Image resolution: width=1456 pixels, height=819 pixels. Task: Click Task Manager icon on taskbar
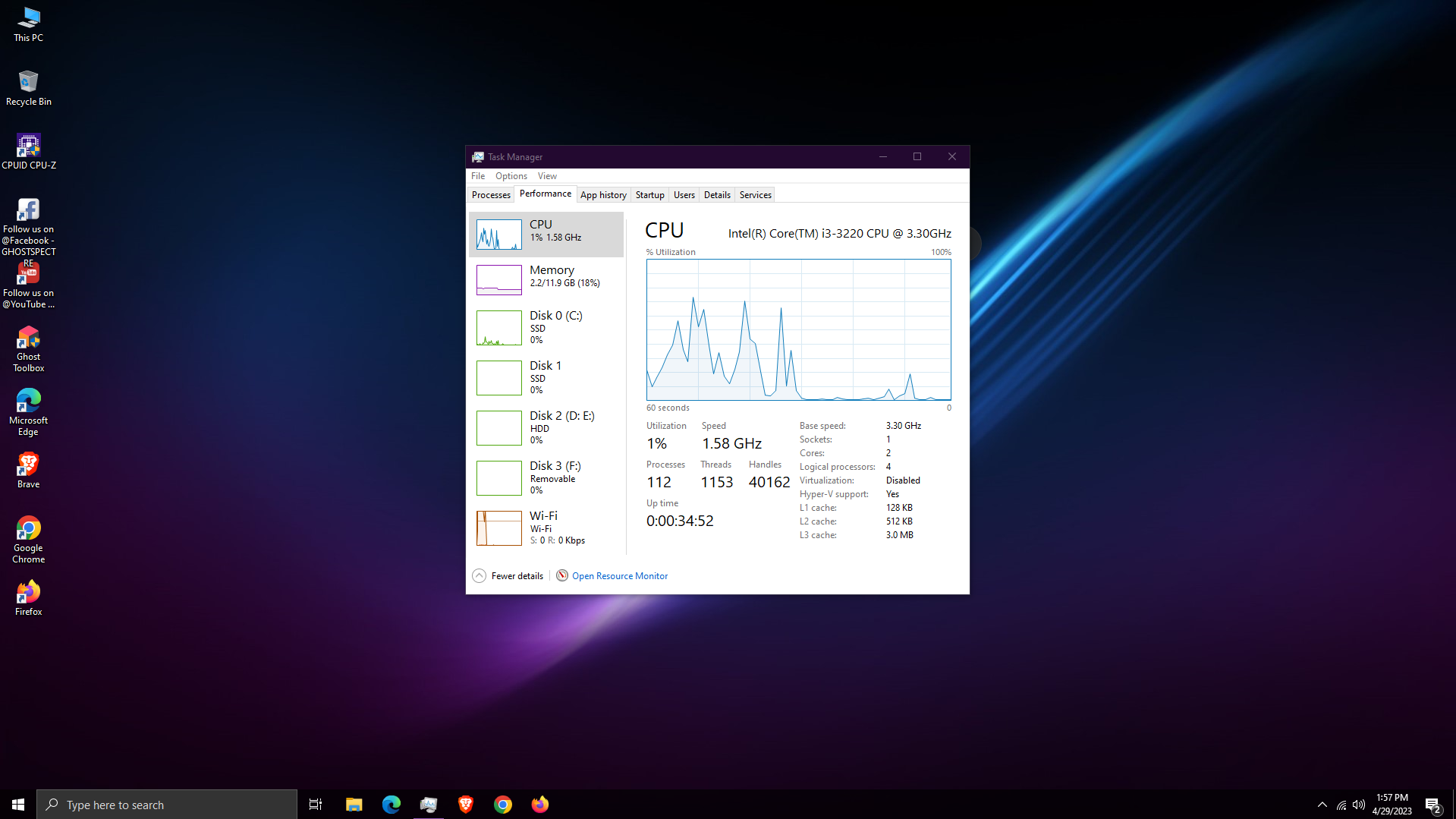tap(428, 804)
